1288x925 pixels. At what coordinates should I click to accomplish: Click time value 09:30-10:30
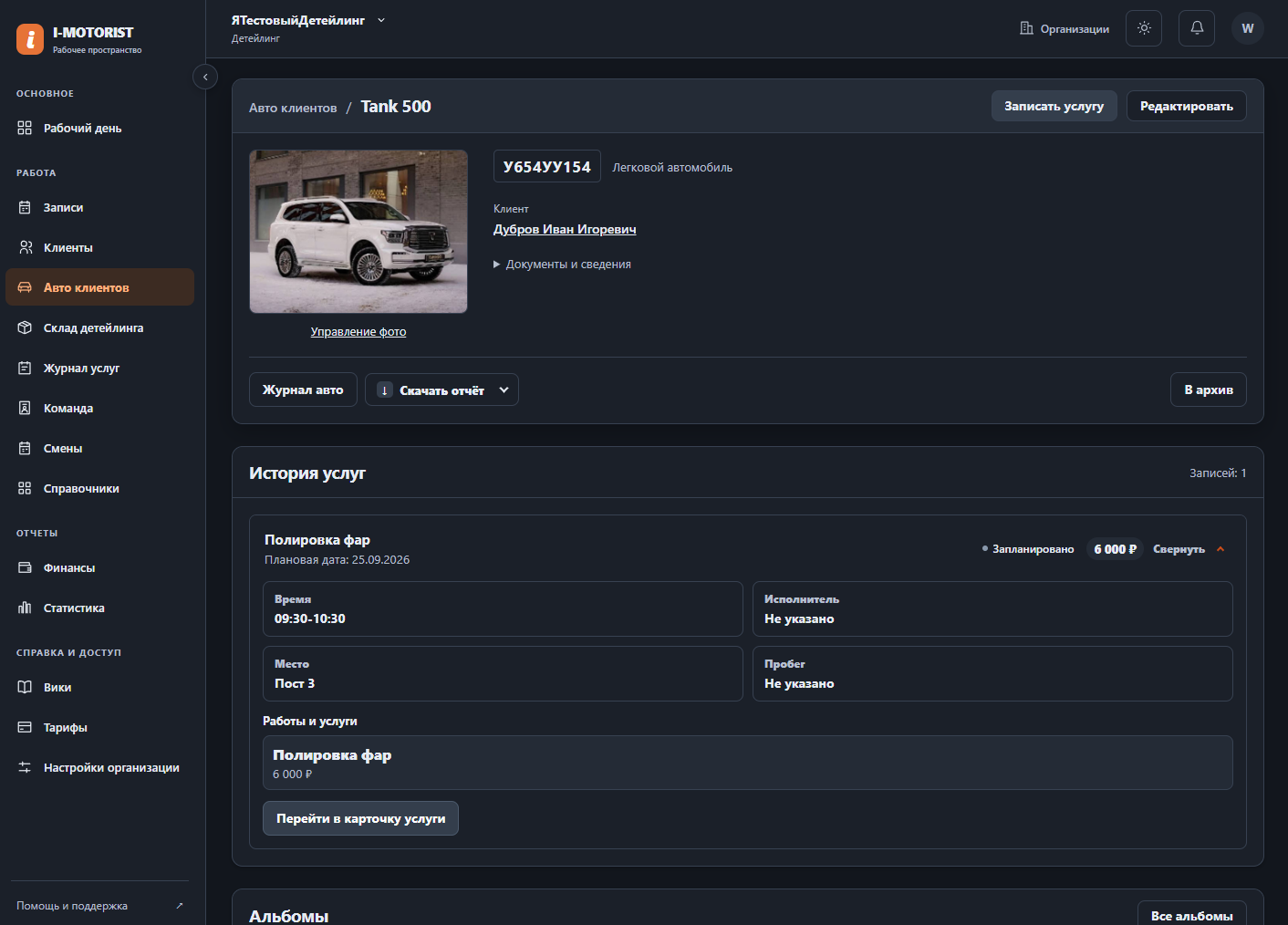(310, 618)
